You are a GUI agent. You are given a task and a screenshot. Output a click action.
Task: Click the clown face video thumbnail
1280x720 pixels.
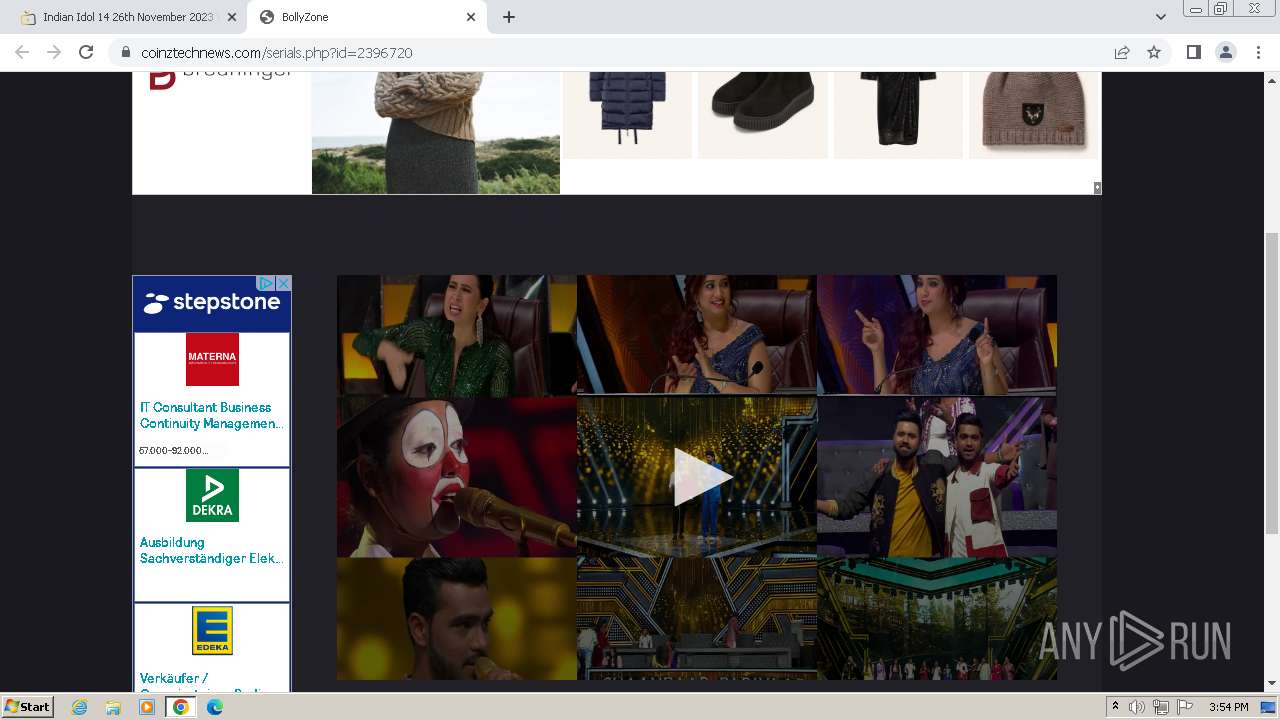pos(457,477)
